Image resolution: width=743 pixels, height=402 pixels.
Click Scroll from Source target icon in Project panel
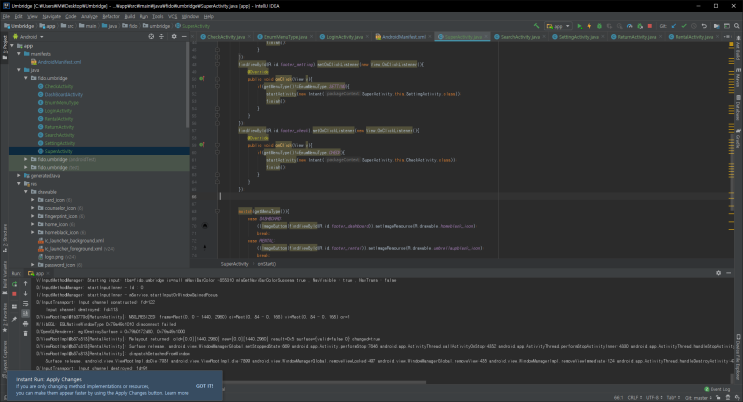pos(151,37)
